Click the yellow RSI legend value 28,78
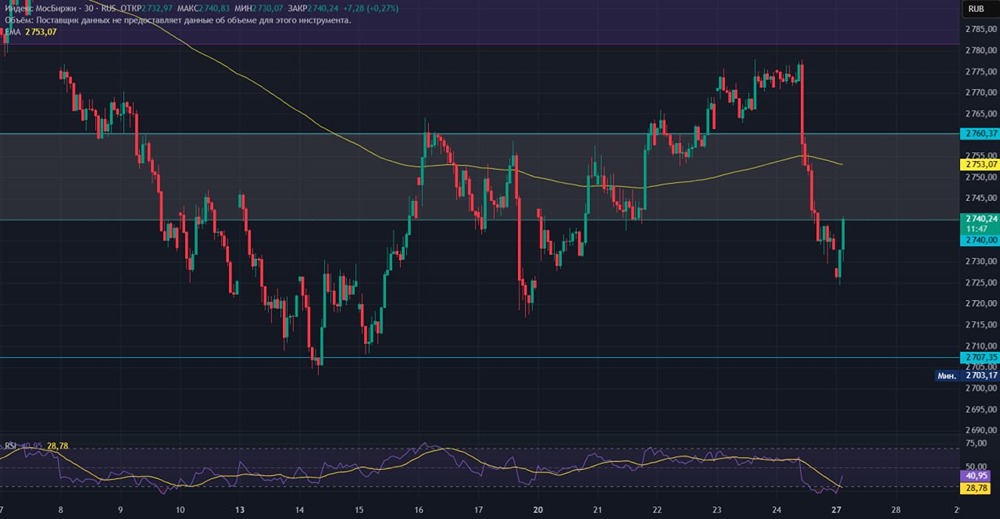1000x519 pixels. tap(57, 446)
